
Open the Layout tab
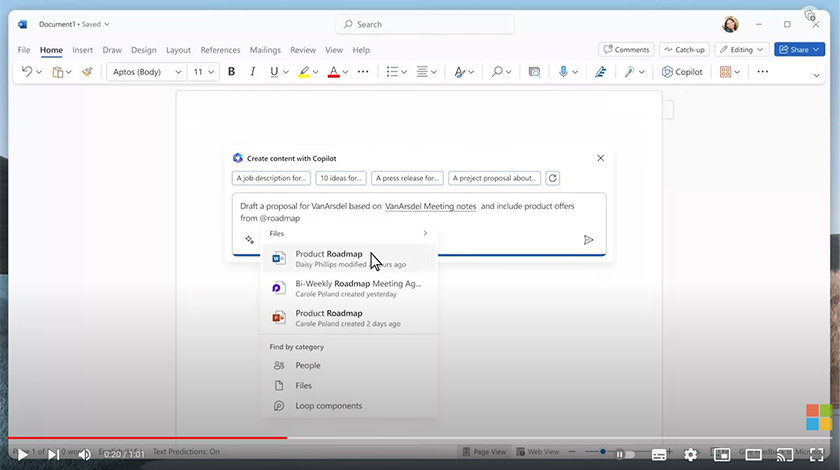[178, 50]
